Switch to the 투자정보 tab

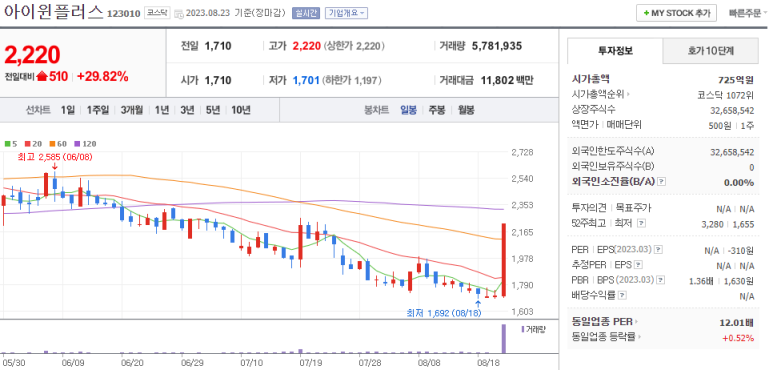(615, 50)
